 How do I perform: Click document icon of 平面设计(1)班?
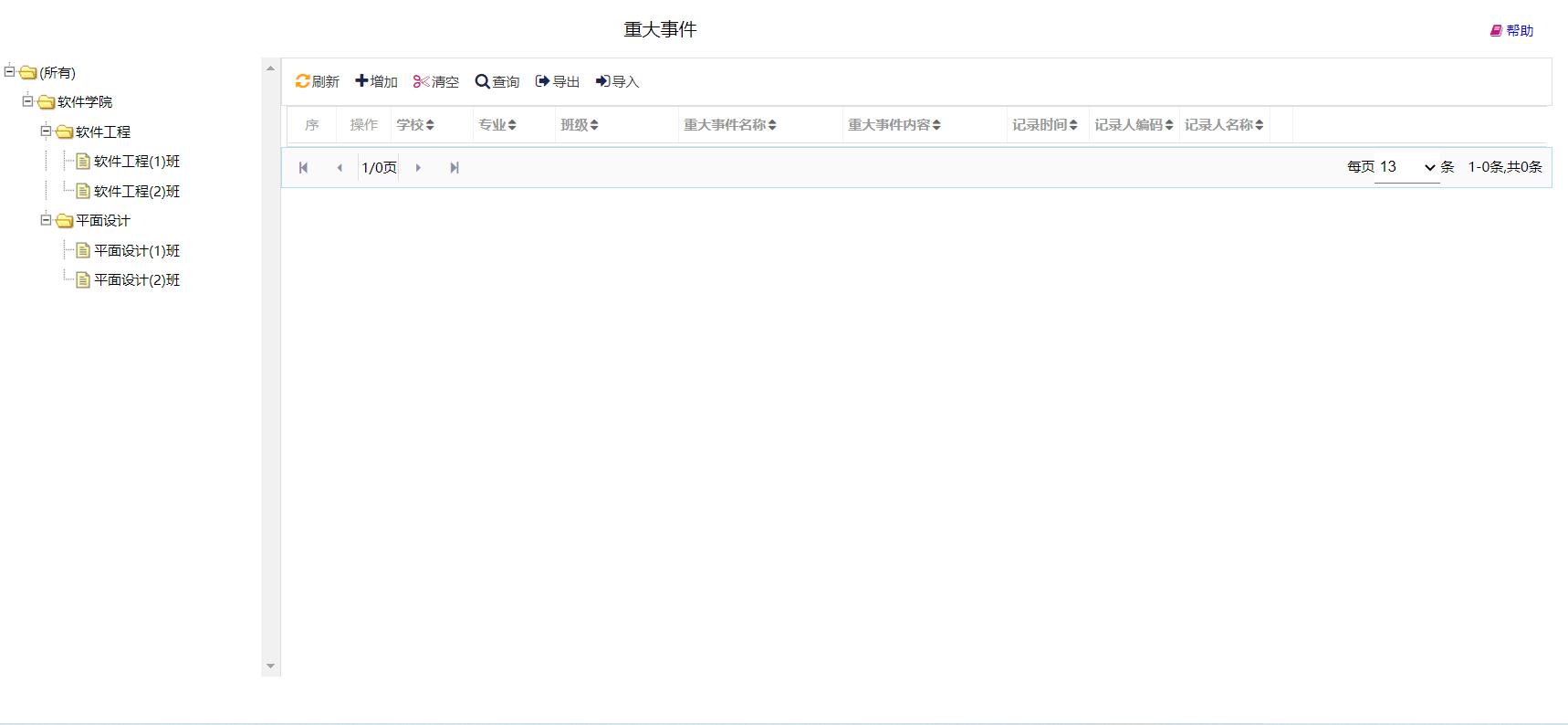coord(83,250)
